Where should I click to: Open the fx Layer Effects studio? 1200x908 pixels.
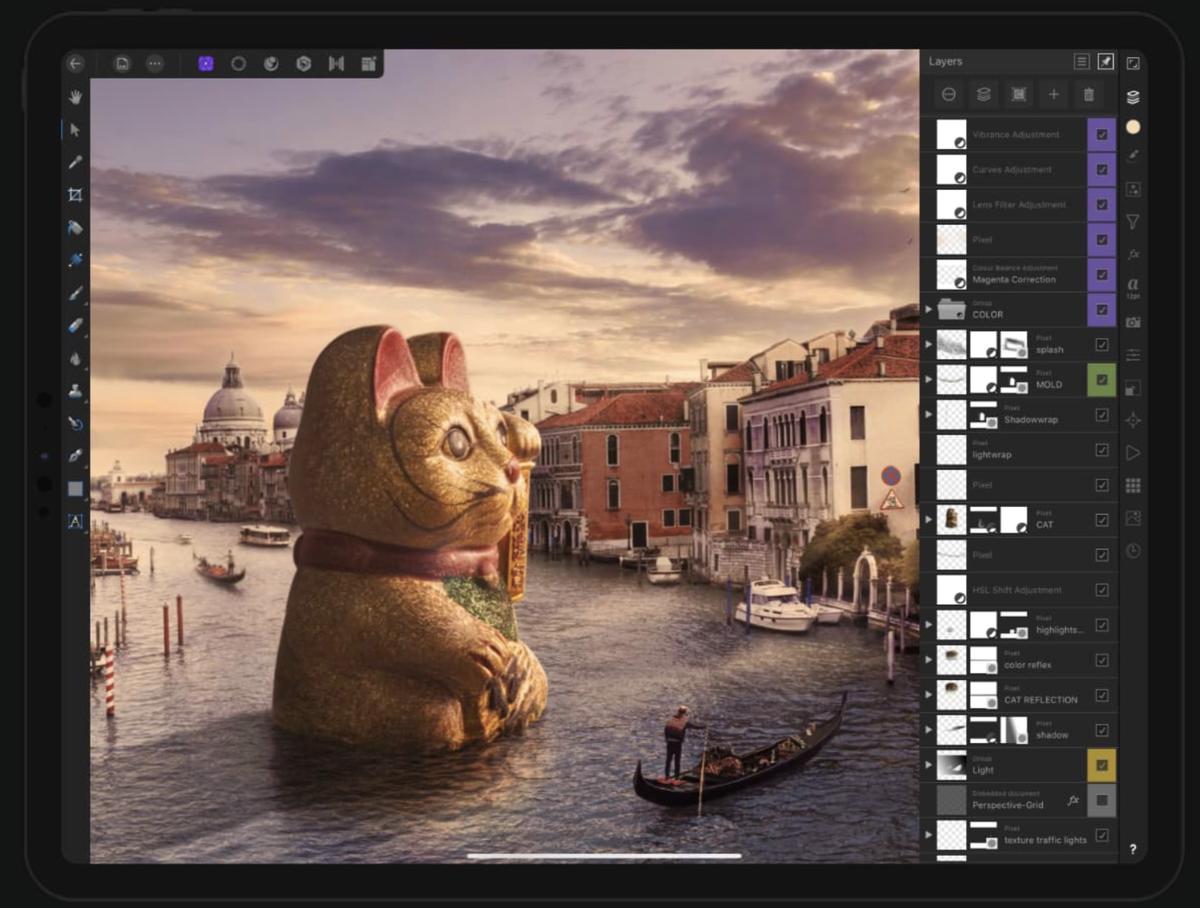pyautogui.click(x=1133, y=254)
